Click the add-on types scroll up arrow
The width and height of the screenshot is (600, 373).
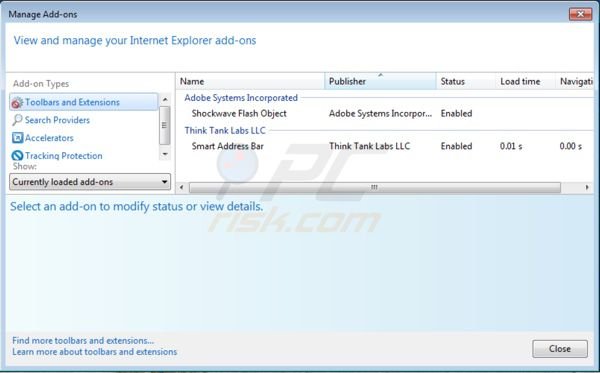pos(165,99)
